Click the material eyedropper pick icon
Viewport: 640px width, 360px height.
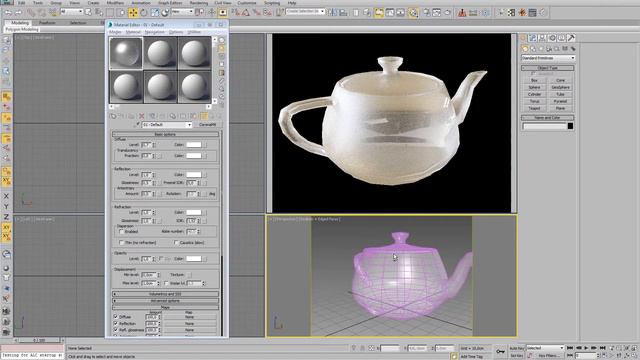pyautogui.click(x=138, y=124)
